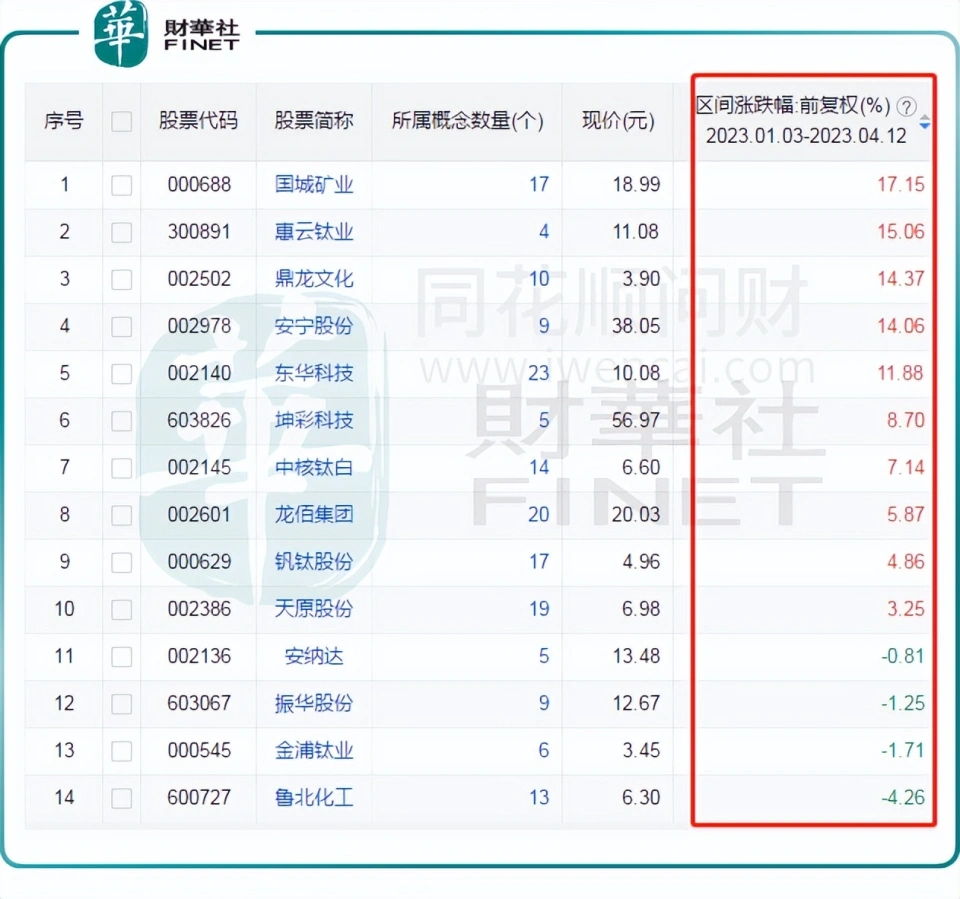Enable the checkbox for 鲁北化工 row
Viewport: 960px width, 899px height.
tap(122, 798)
